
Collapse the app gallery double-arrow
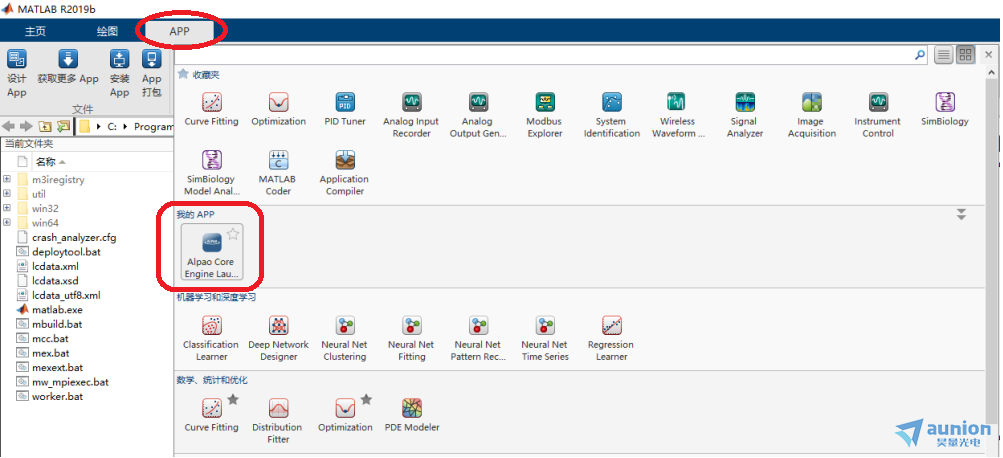coord(961,214)
